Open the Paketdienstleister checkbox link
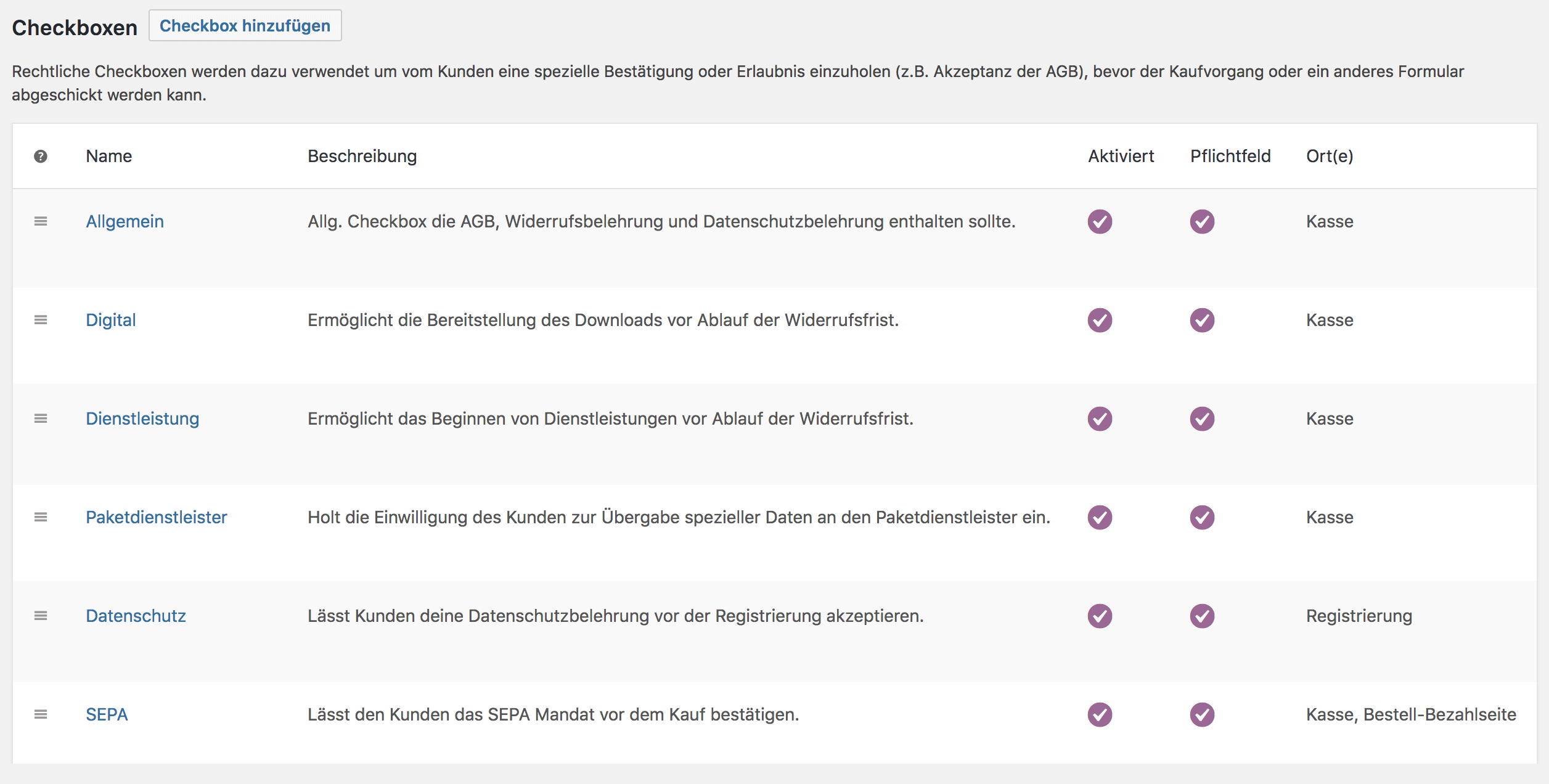1549x784 pixels. [x=156, y=517]
